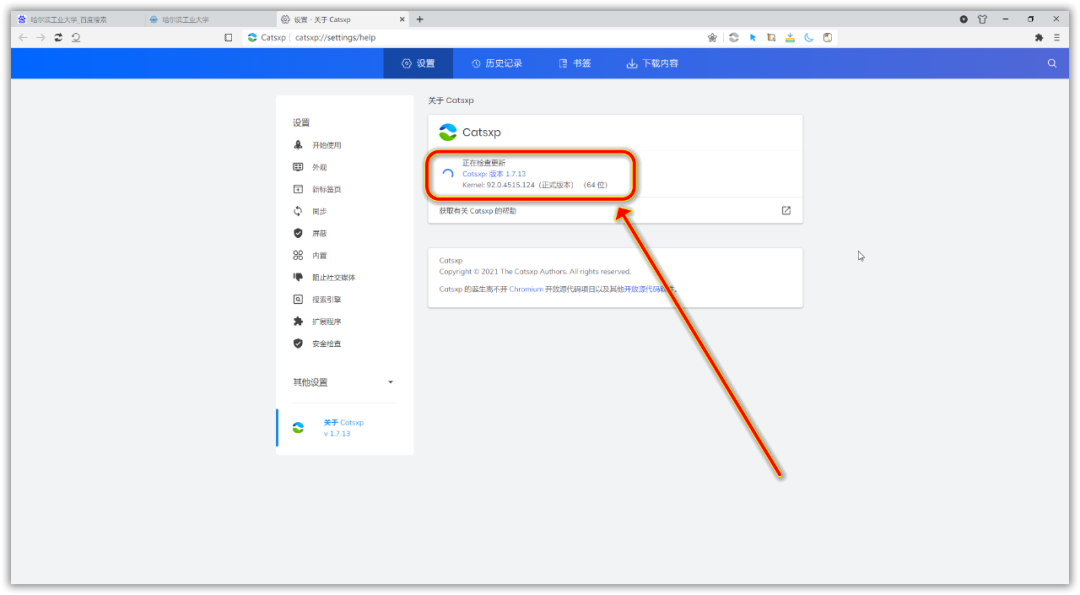
Task: Reload the page with the refresh icon
Action: pos(59,37)
